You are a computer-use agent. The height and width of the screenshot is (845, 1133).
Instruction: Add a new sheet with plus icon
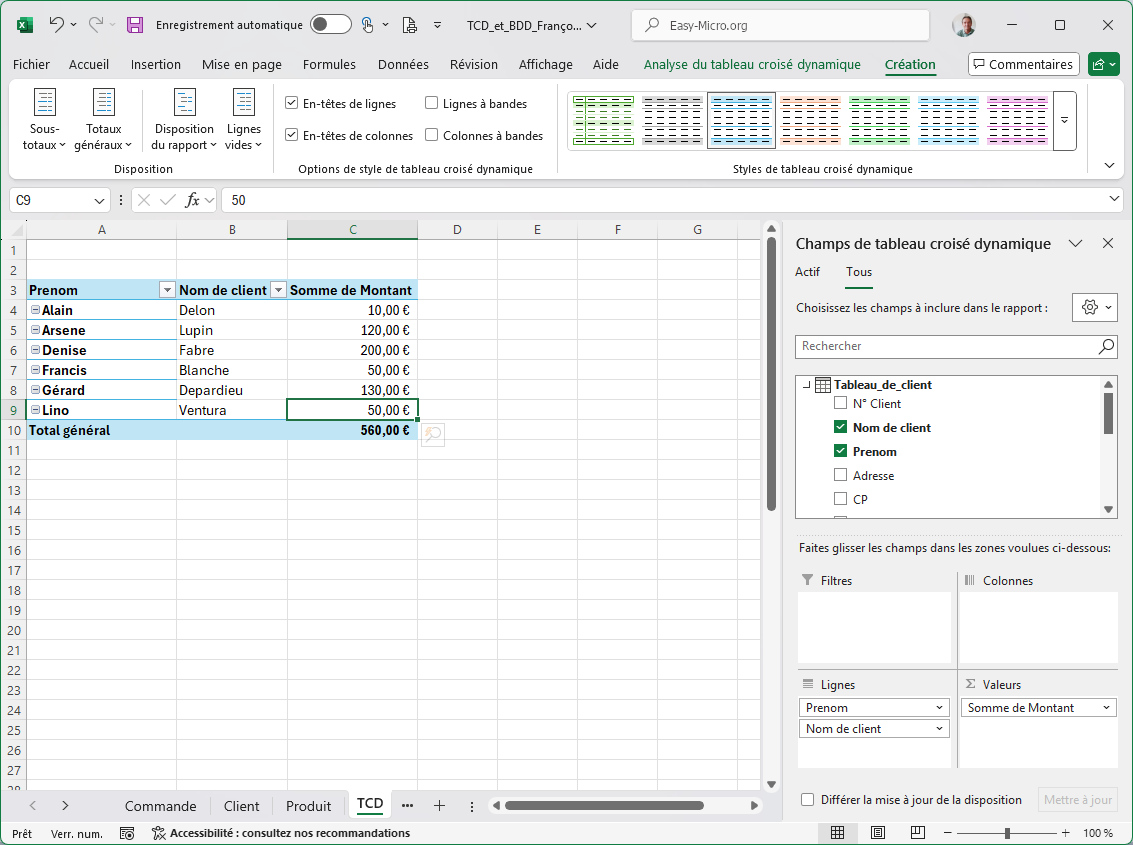click(x=439, y=806)
